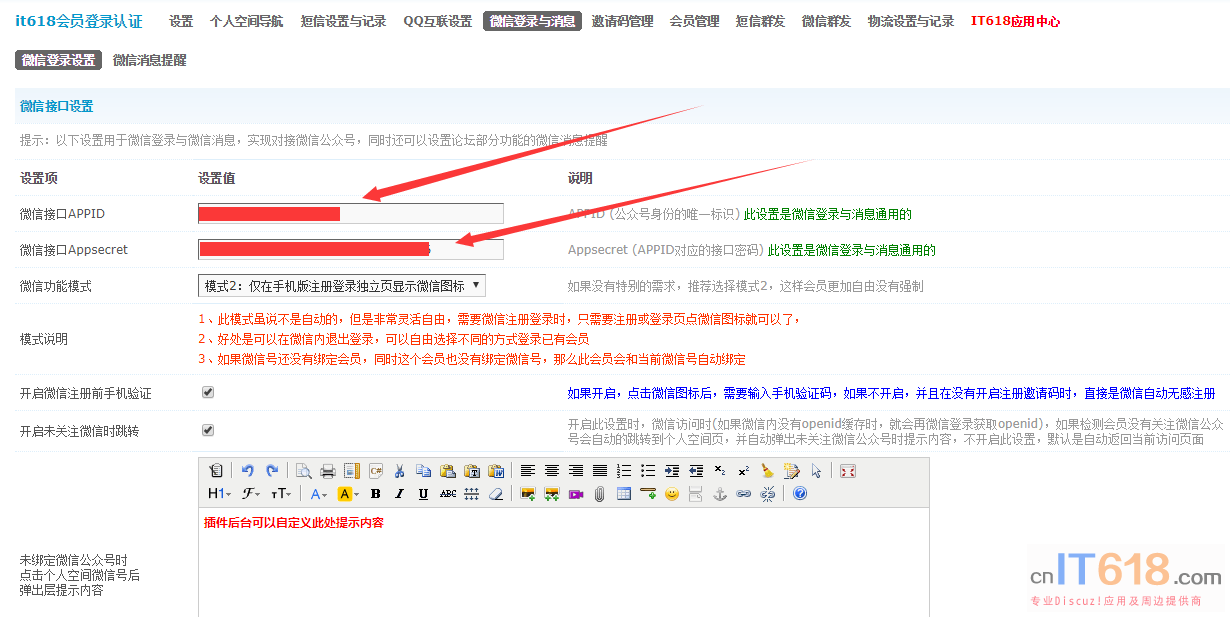
Task: Open 微信功能模式 dropdown
Action: [342, 286]
